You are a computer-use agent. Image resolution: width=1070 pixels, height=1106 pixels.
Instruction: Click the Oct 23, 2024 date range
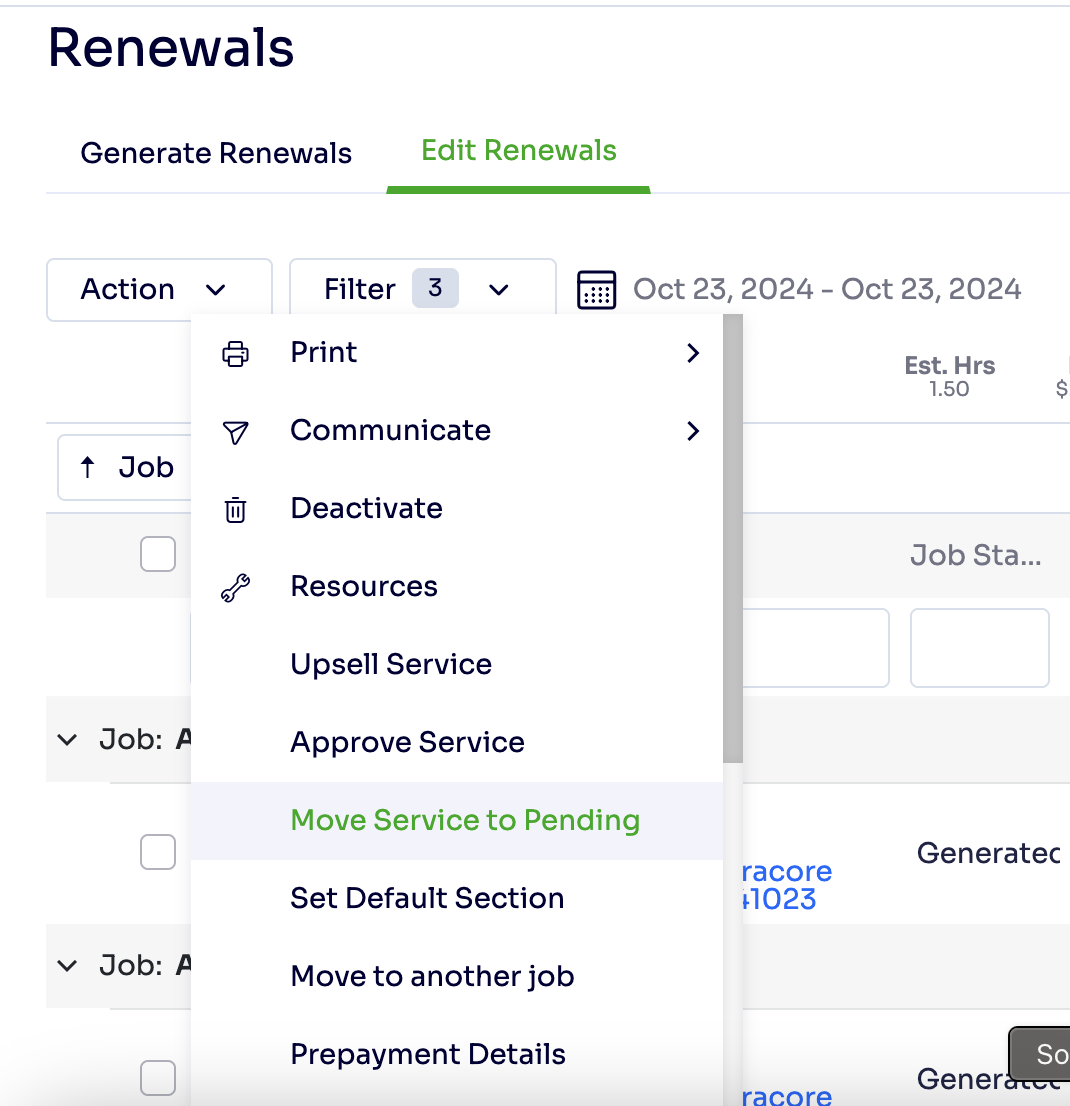click(x=827, y=290)
